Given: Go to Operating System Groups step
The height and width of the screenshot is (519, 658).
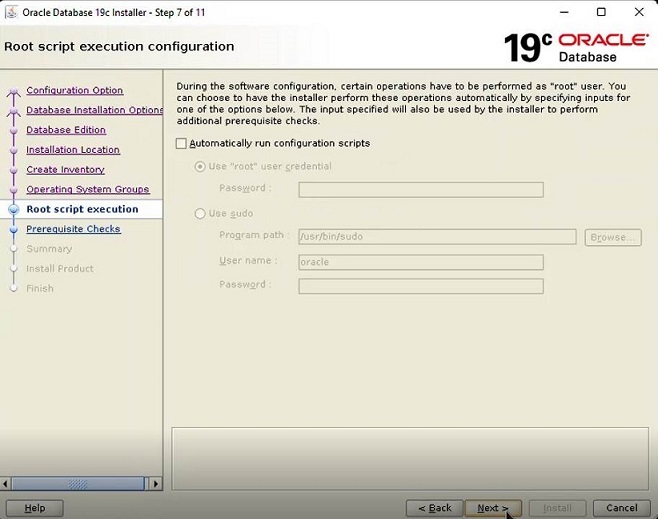Looking at the screenshot, I should click(88, 189).
